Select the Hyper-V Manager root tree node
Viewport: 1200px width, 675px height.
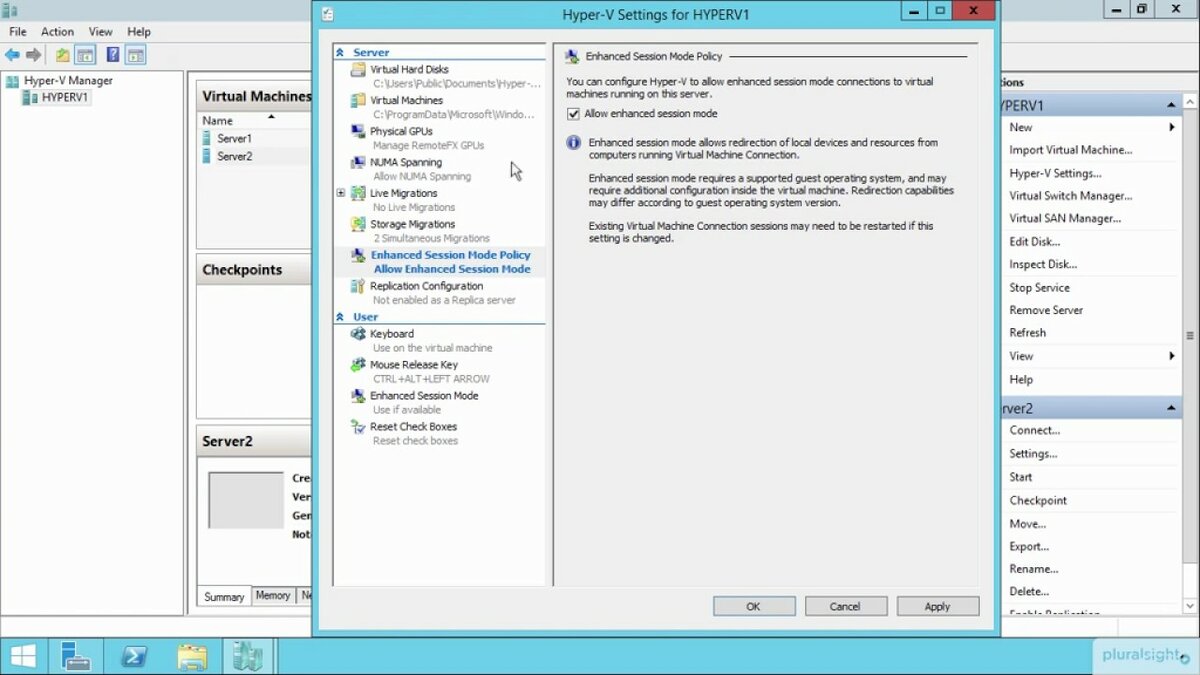(68, 81)
